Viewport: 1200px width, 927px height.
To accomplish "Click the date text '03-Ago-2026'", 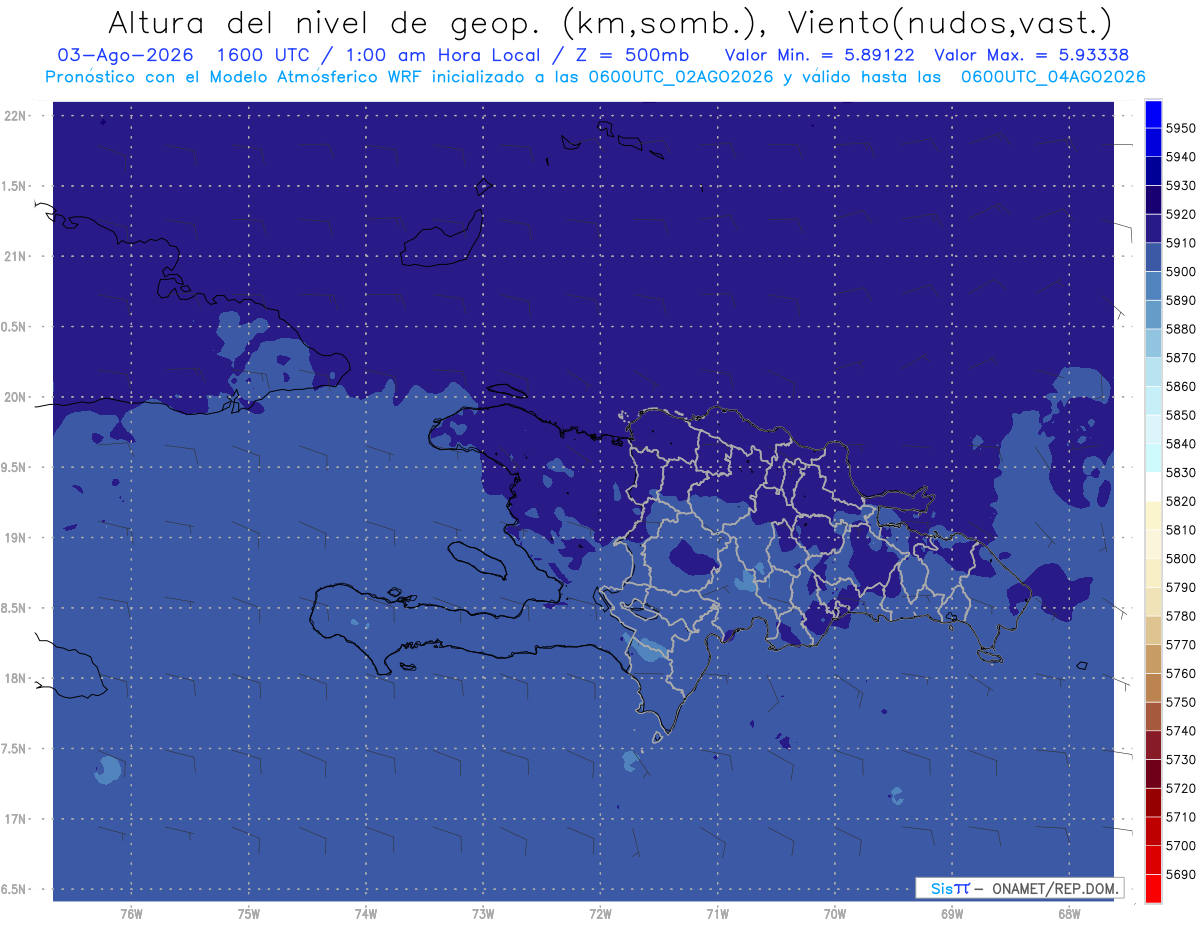I will 124,55.
